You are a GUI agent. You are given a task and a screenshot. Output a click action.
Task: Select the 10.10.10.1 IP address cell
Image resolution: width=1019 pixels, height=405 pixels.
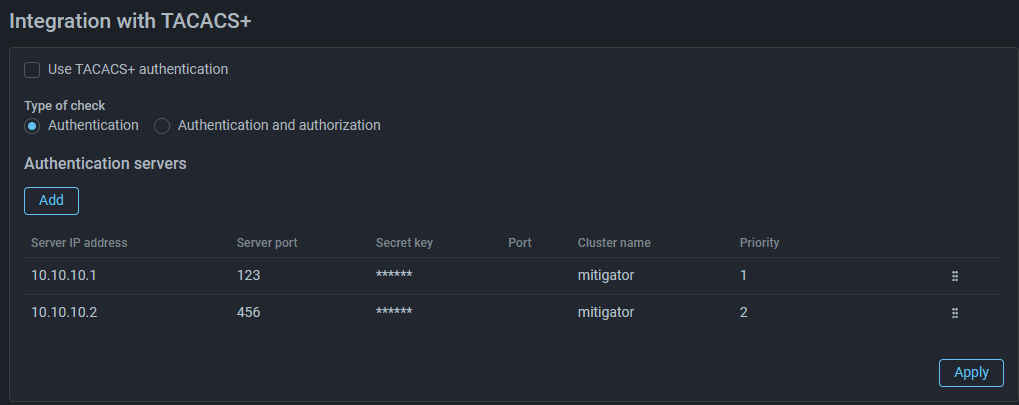coord(64,275)
